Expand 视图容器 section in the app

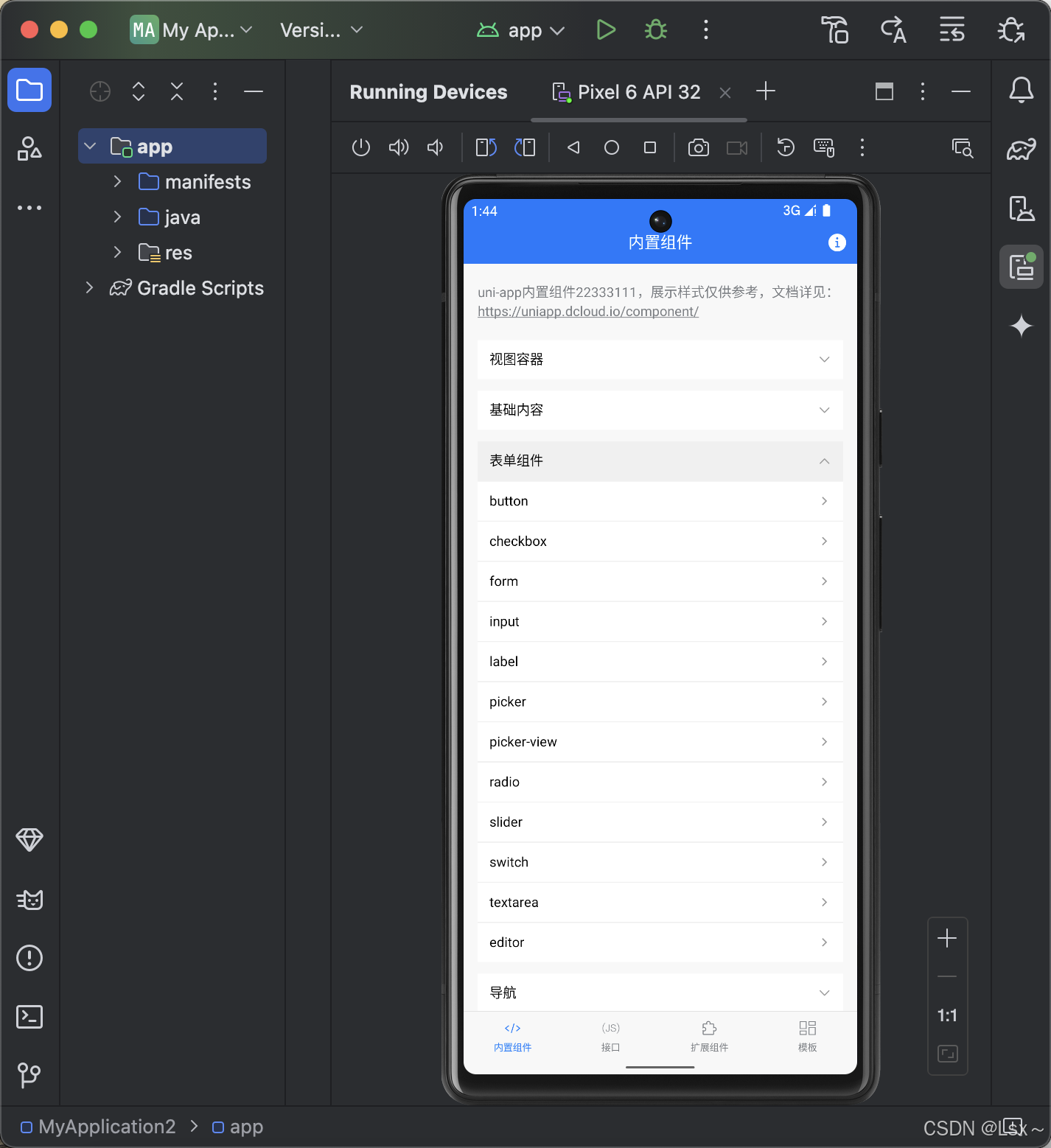pyautogui.click(x=660, y=360)
